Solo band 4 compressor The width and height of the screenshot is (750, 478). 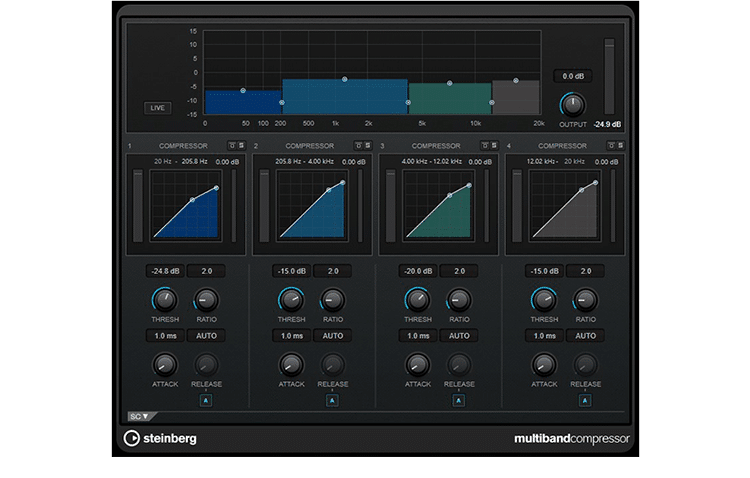click(x=620, y=145)
